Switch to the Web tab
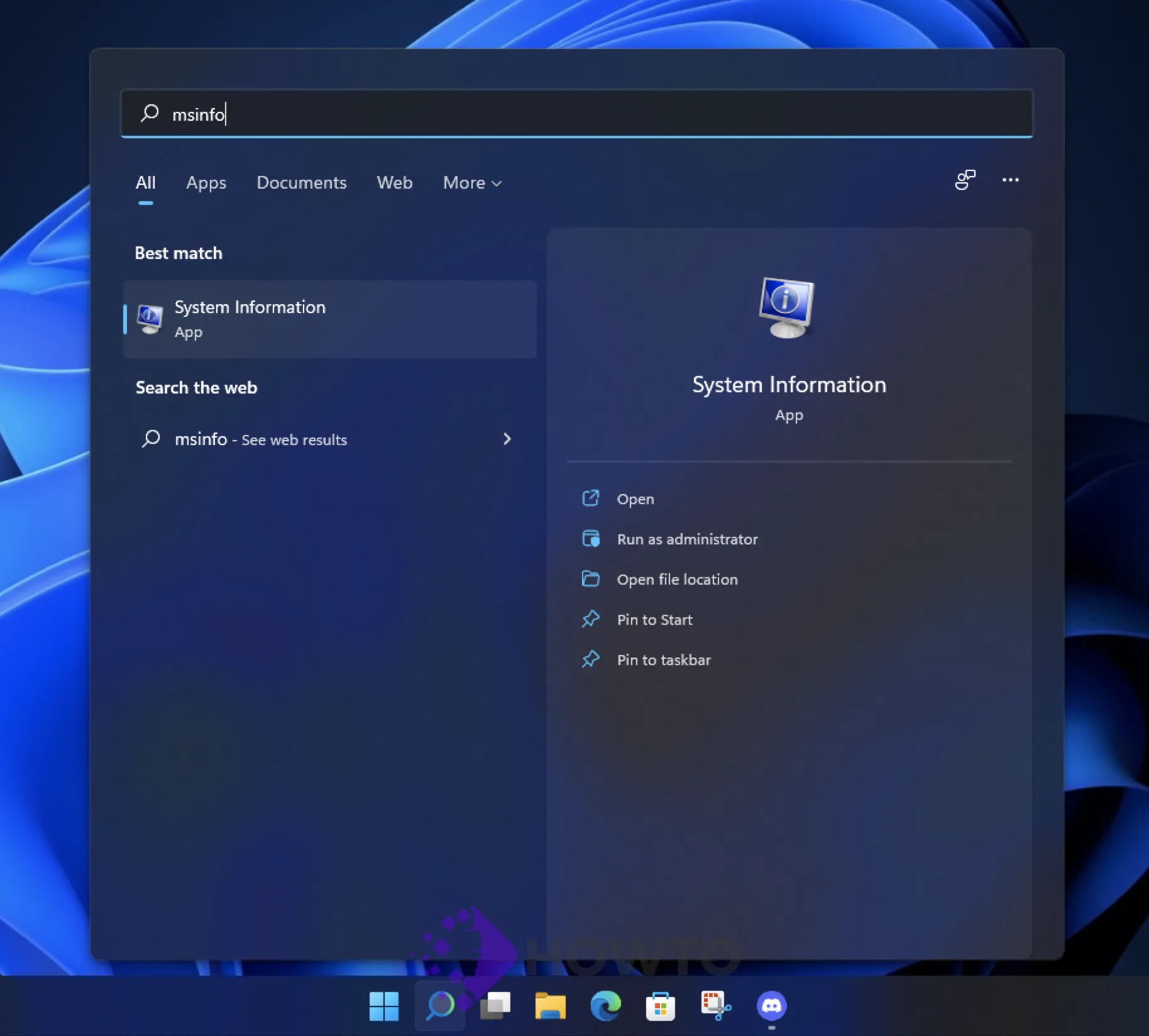Screen dimensions: 1149x1036 (395, 183)
